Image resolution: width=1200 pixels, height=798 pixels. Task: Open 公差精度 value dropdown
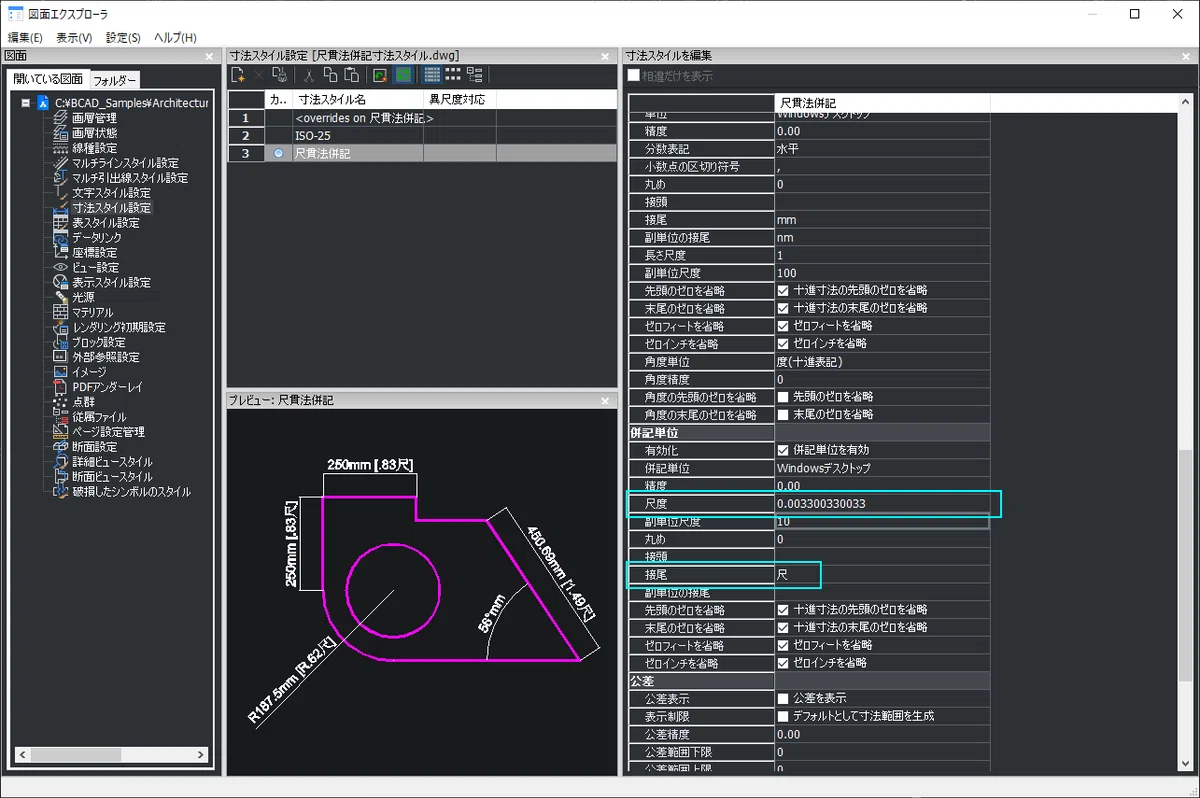[882, 734]
